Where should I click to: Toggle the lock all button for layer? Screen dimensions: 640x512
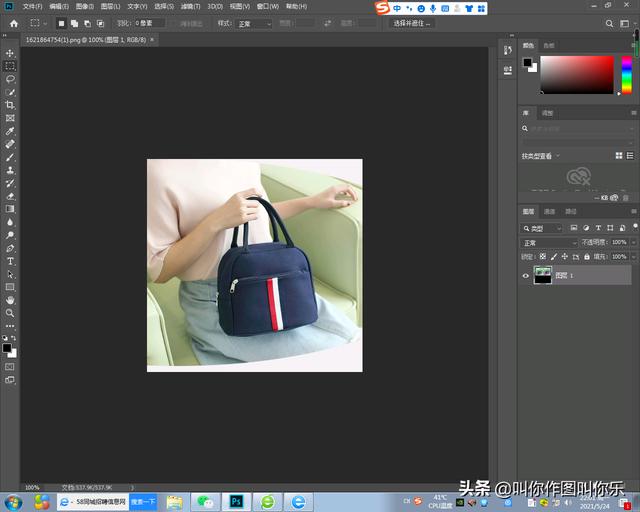(587, 256)
